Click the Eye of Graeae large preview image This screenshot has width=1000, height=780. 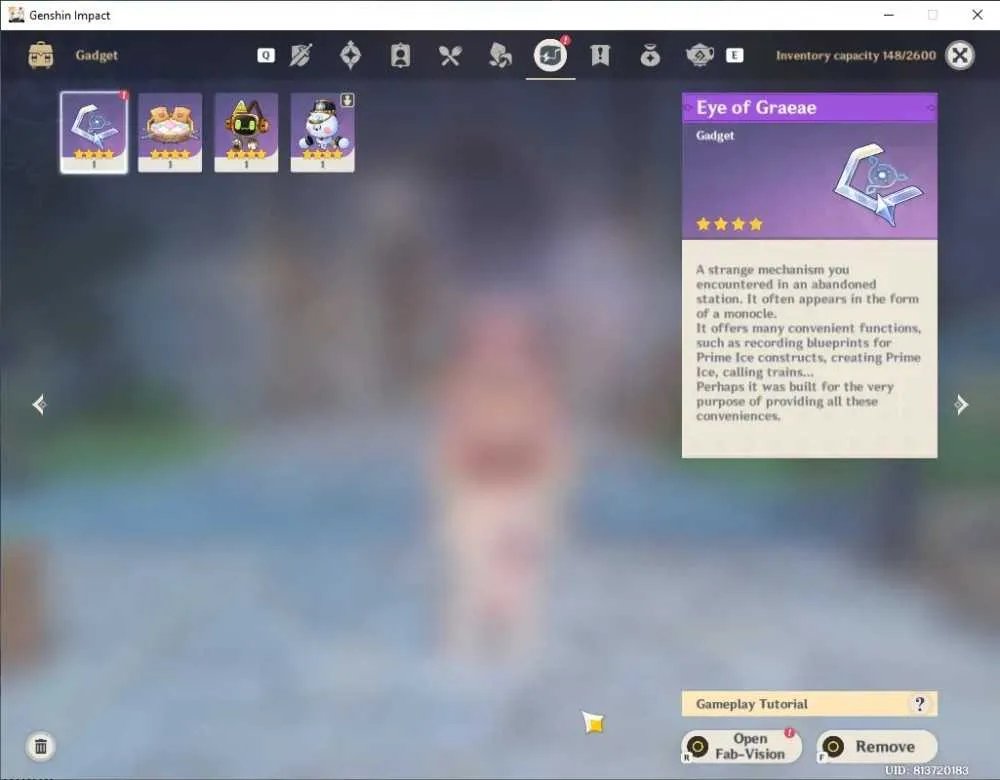click(x=878, y=185)
